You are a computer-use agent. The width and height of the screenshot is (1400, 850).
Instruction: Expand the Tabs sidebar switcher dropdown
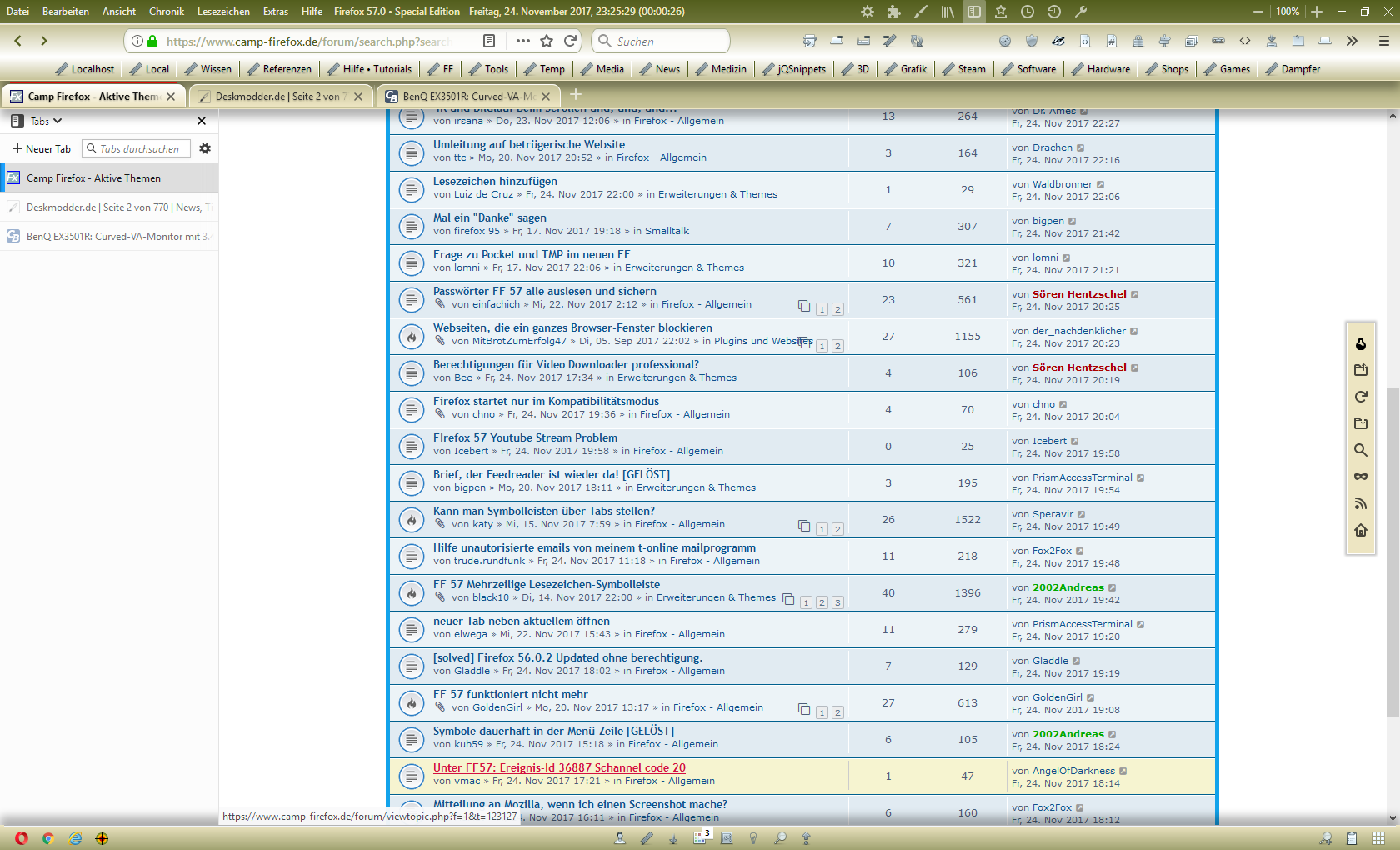pos(46,121)
